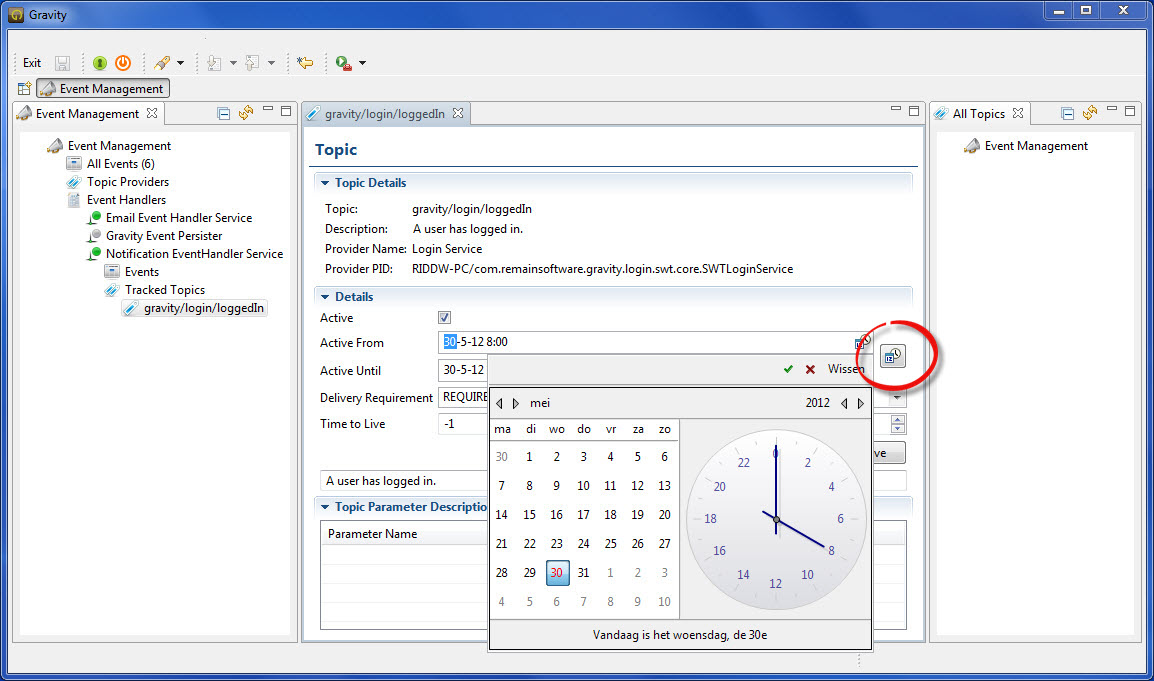Collapse the Topic Details section
The width and height of the screenshot is (1154, 681).
[x=324, y=183]
